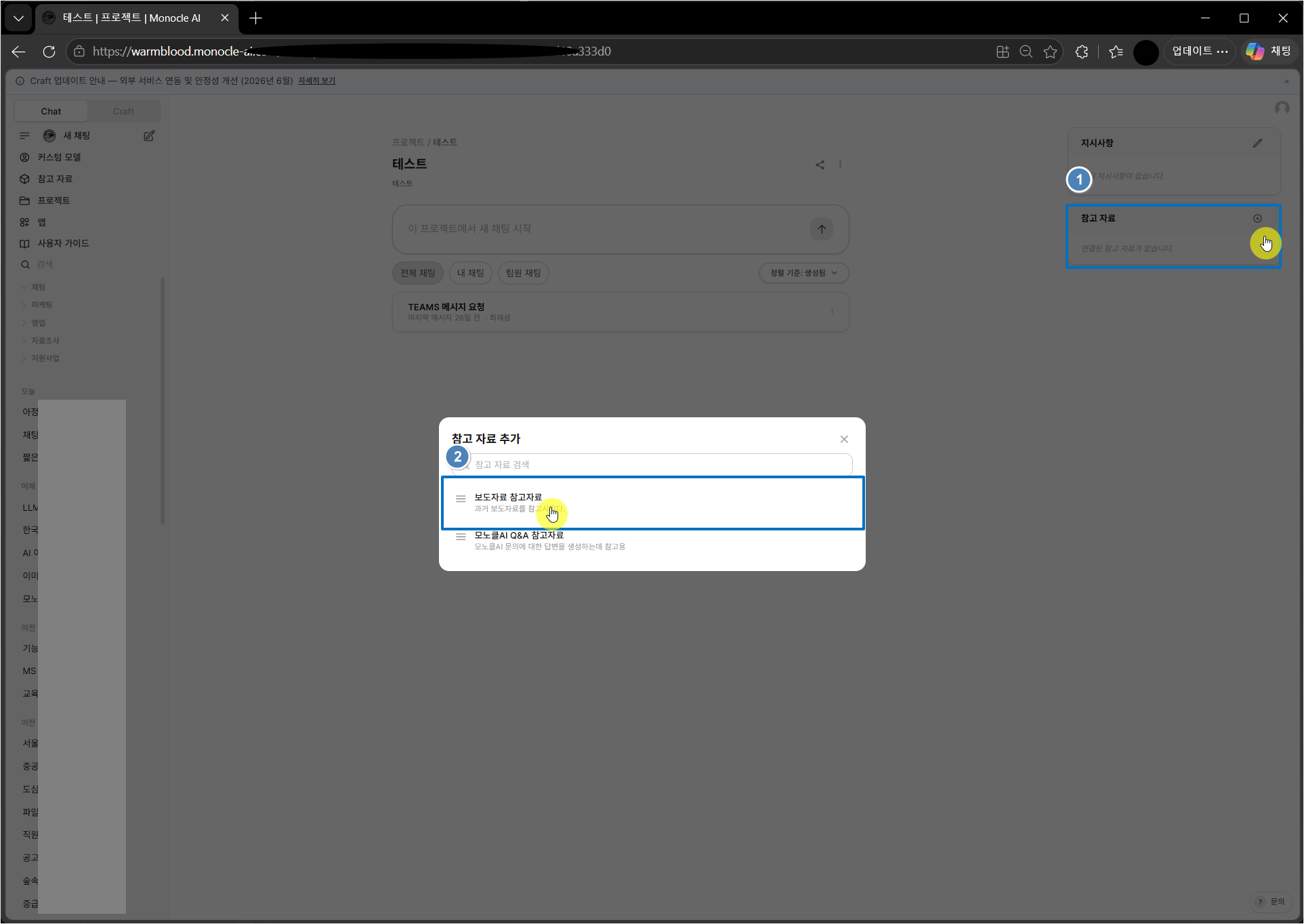Open the 정렬 기준 sort dropdown
The height and width of the screenshot is (924, 1304).
[x=804, y=273]
